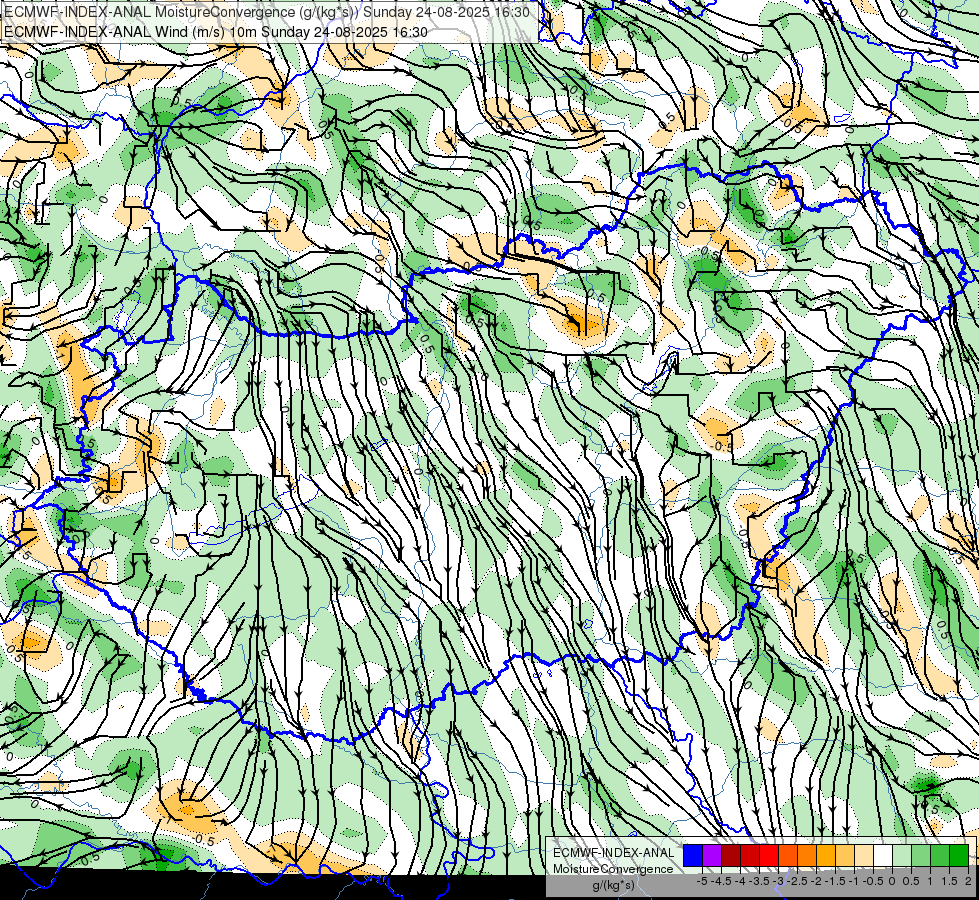The image size is (979, 900).
Task: Select the -1 legend tick label
Action: [x=854, y=881]
